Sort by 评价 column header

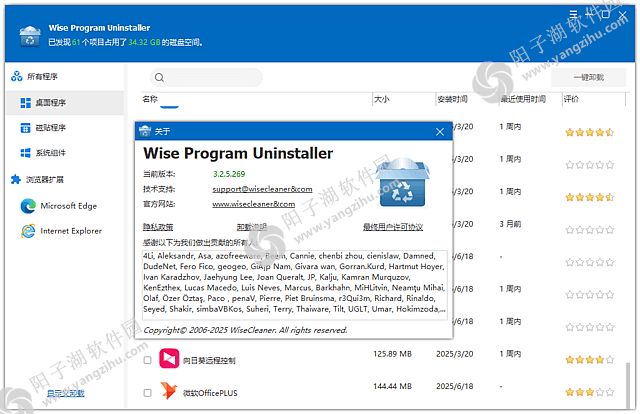[x=571, y=99]
